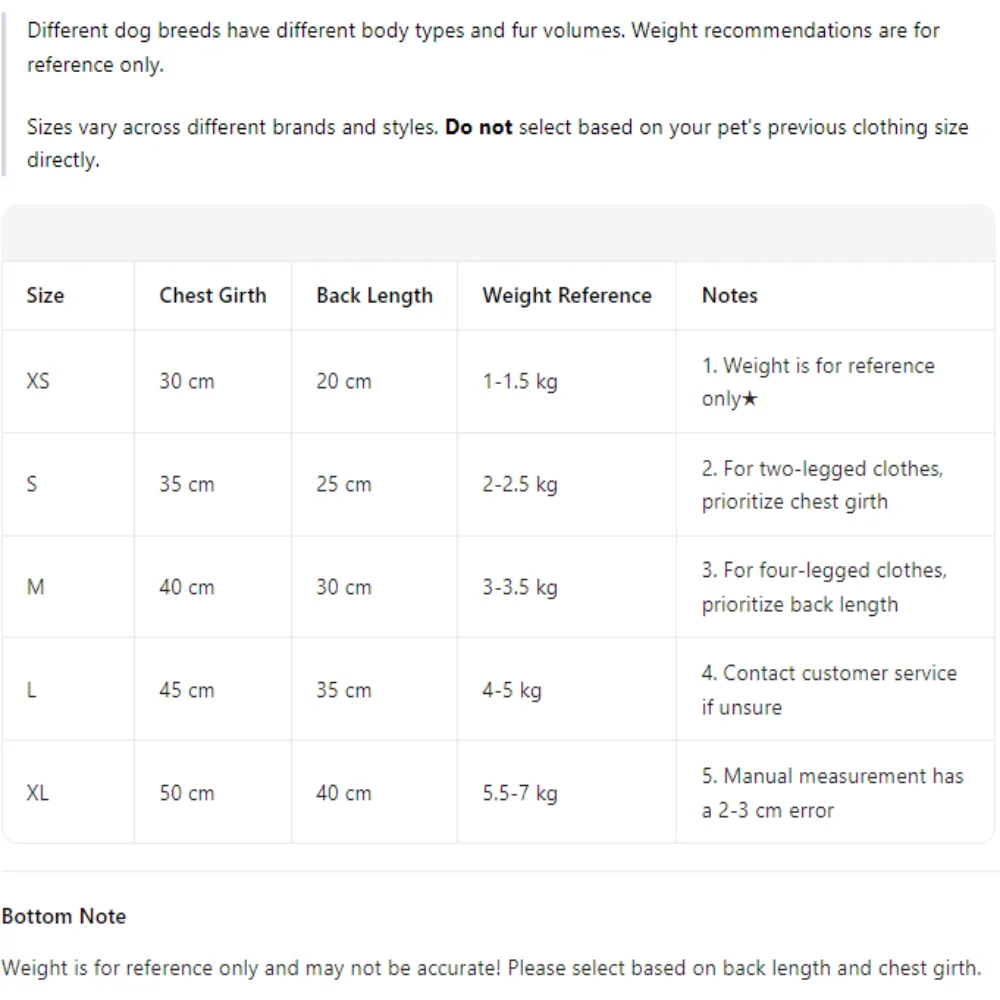Image resolution: width=1000 pixels, height=1000 pixels.
Task: Select the 'Contact customer service if unsure' note
Action: [x=829, y=690]
